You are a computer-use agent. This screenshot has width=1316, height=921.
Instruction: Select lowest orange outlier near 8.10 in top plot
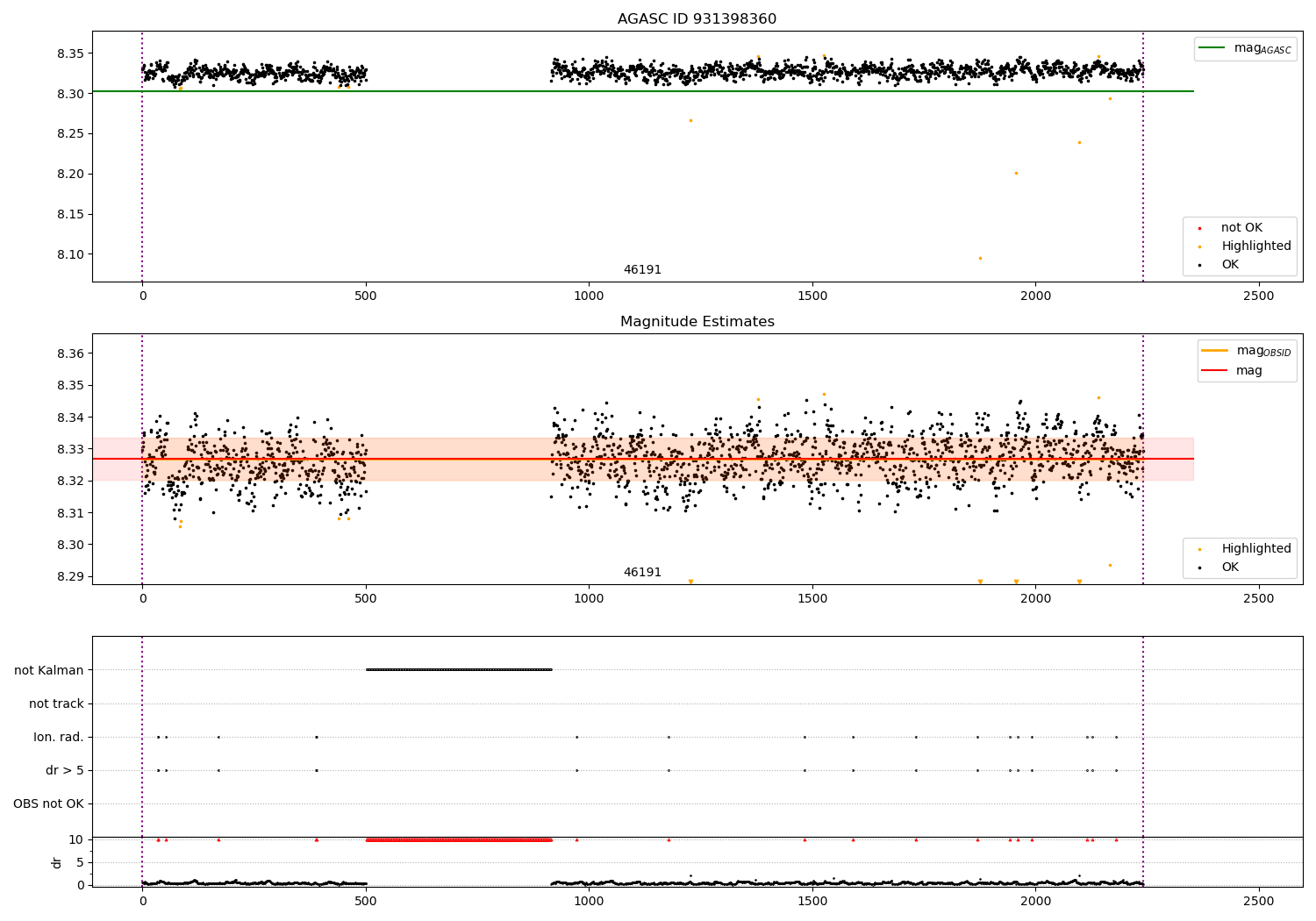[980, 258]
